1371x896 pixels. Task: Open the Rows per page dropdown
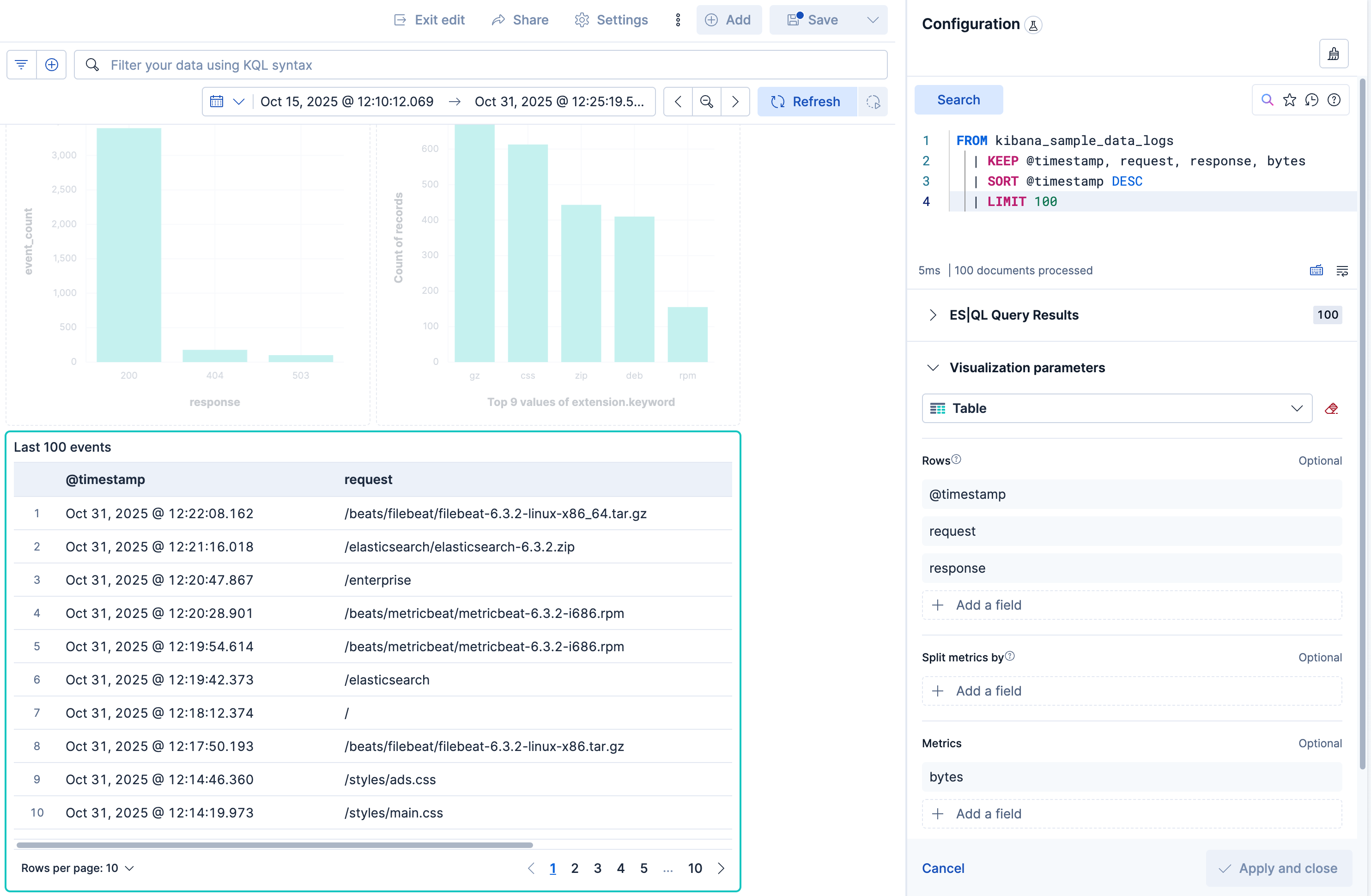pos(78,868)
